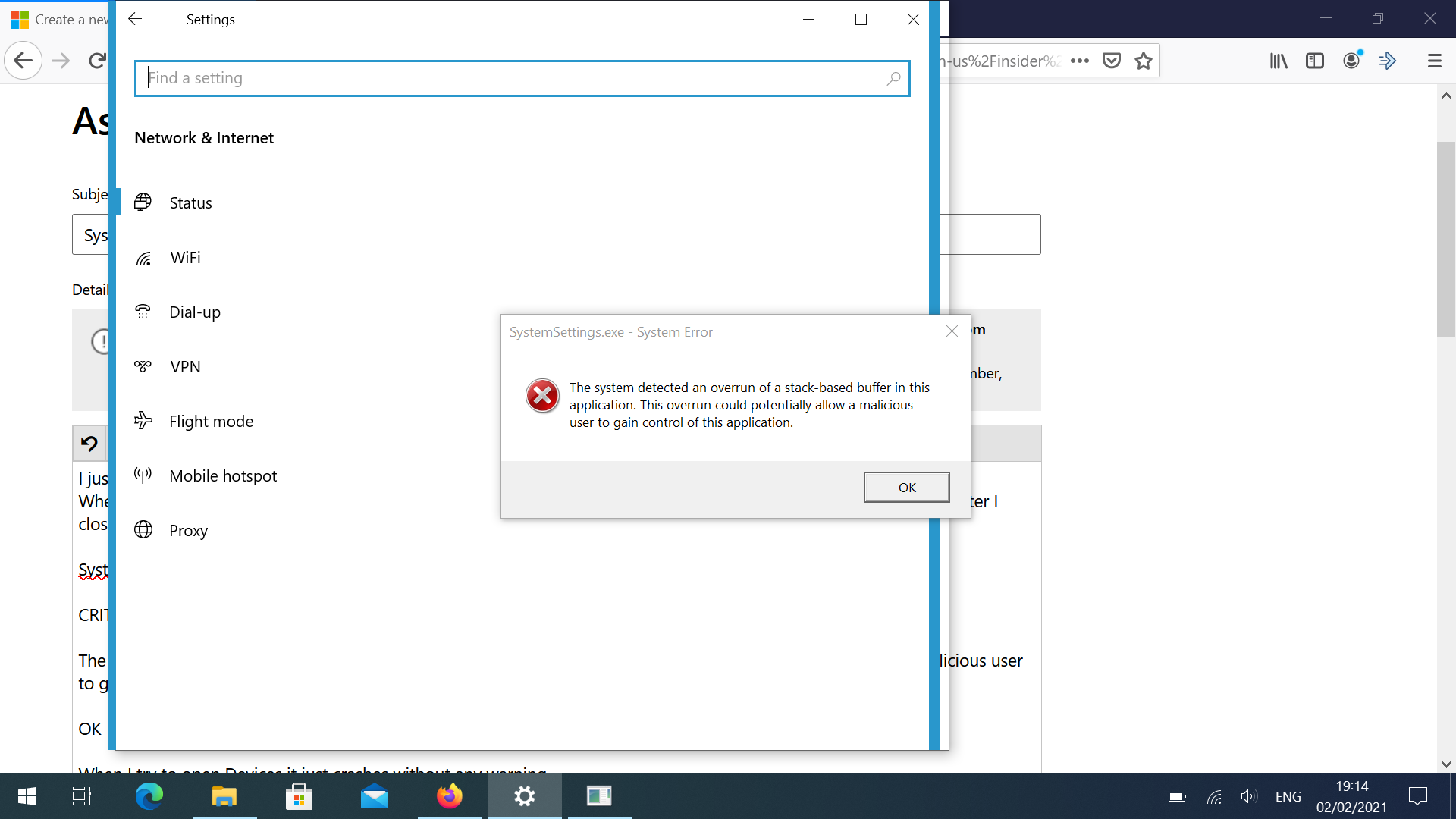Select the VPN settings item
Image resolution: width=1456 pixels, height=819 pixels.
(x=185, y=367)
